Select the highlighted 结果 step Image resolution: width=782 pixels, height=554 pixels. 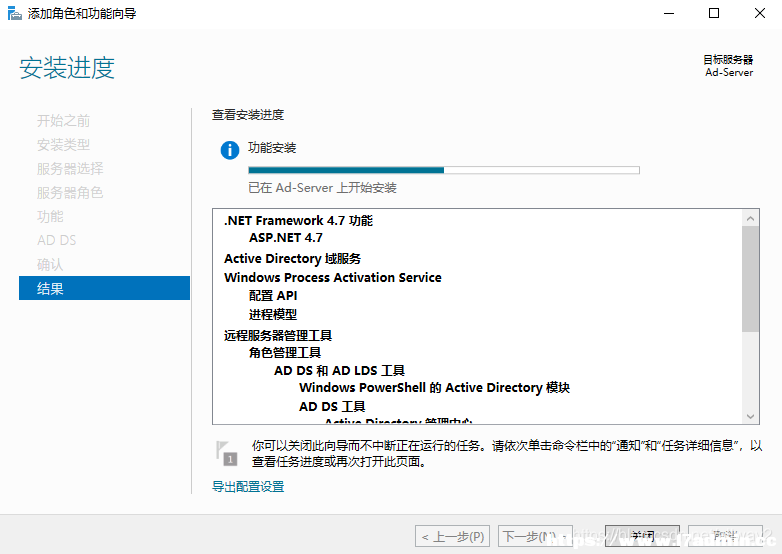104,288
